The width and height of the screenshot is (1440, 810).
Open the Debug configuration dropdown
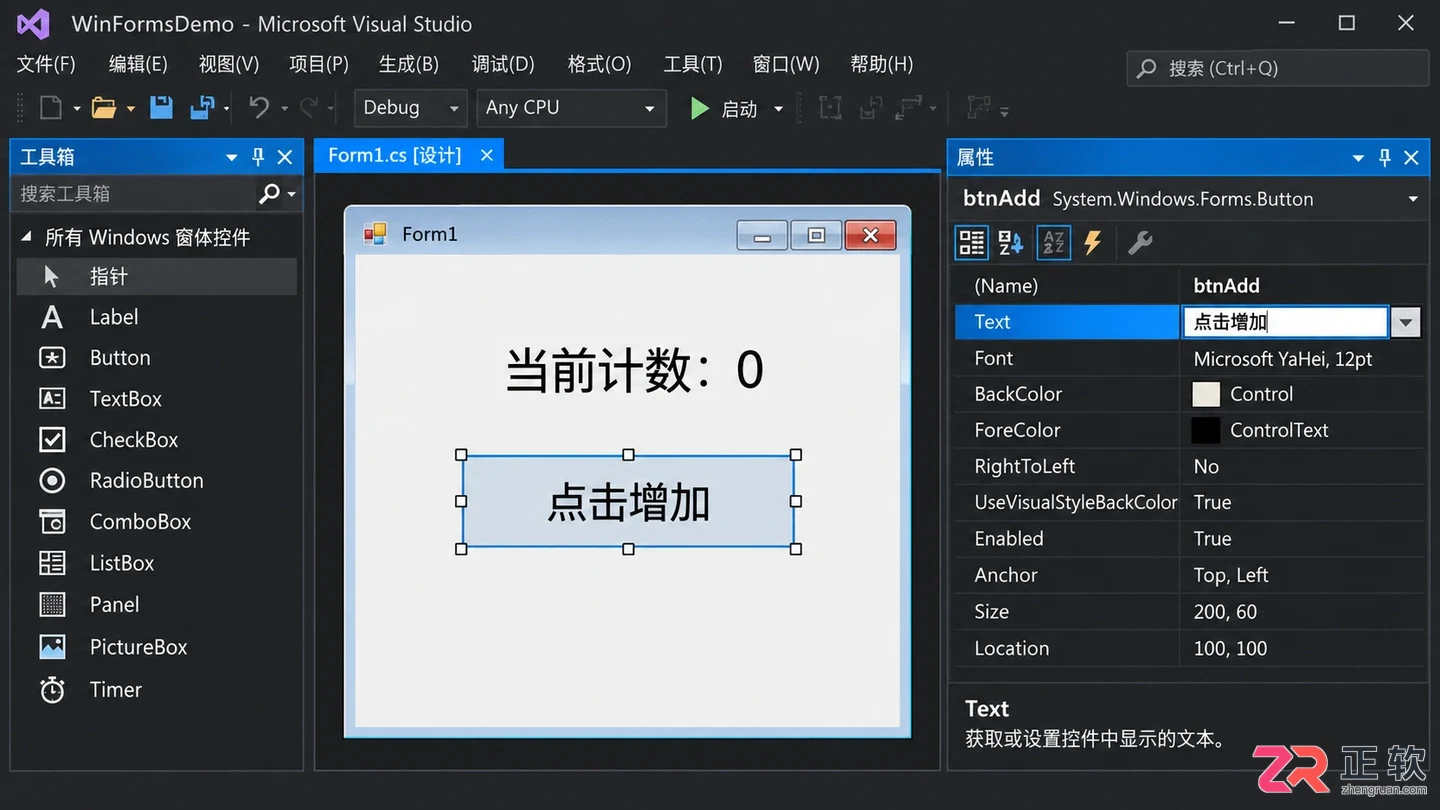click(454, 108)
